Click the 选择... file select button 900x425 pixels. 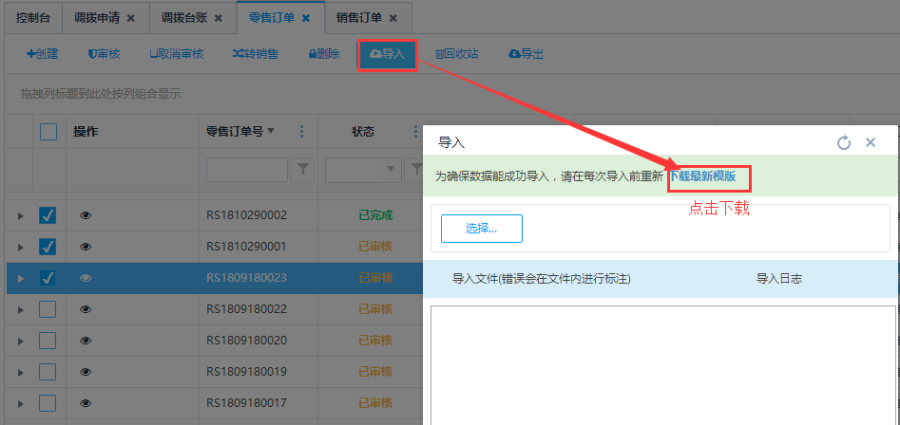(x=481, y=228)
